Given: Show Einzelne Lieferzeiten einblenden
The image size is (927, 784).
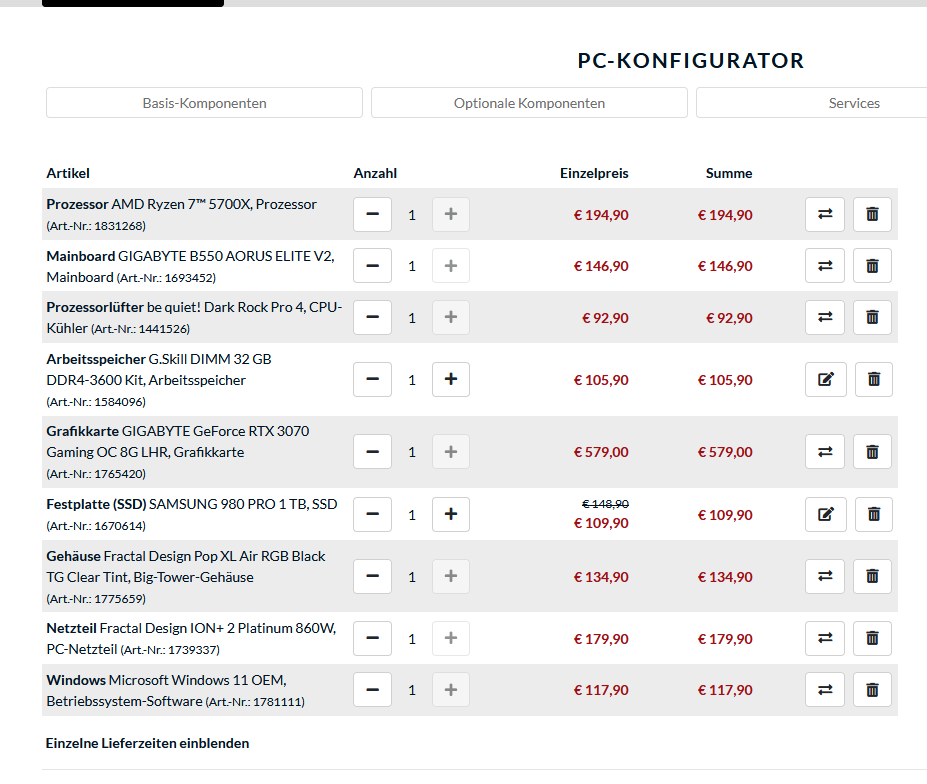Looking at the screenshot, I should coord(147,743).
